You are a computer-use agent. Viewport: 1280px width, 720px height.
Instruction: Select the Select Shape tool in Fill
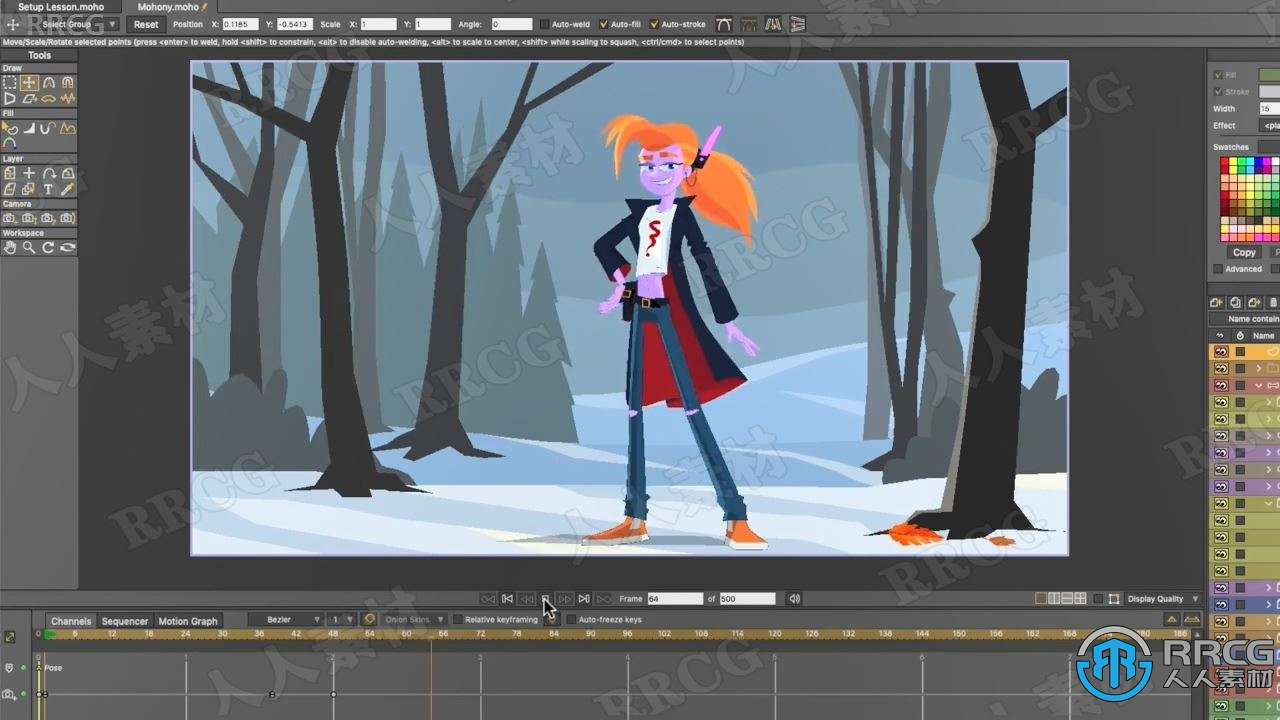click(10, 128)
